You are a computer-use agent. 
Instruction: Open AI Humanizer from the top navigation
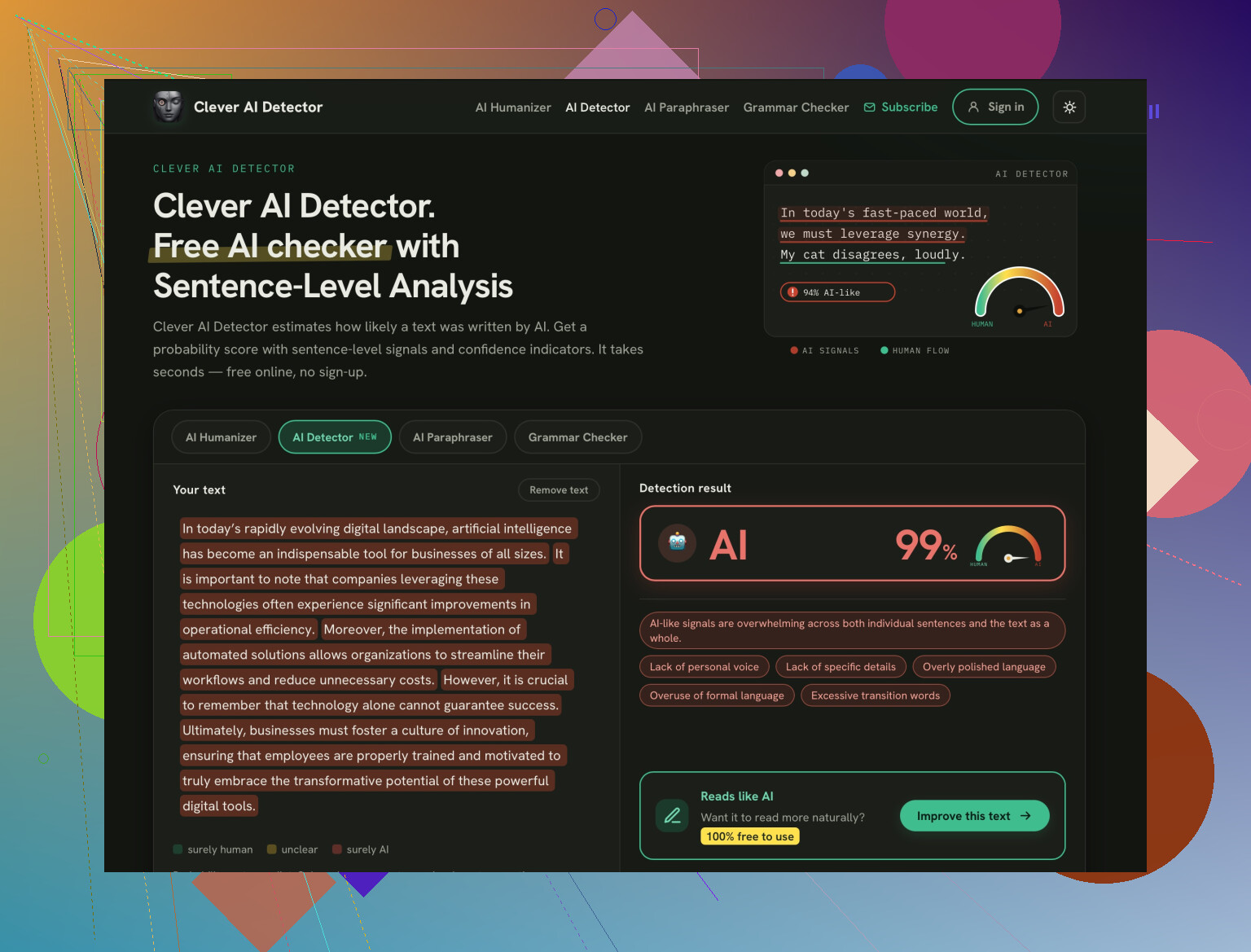click(x=513, y=107)
